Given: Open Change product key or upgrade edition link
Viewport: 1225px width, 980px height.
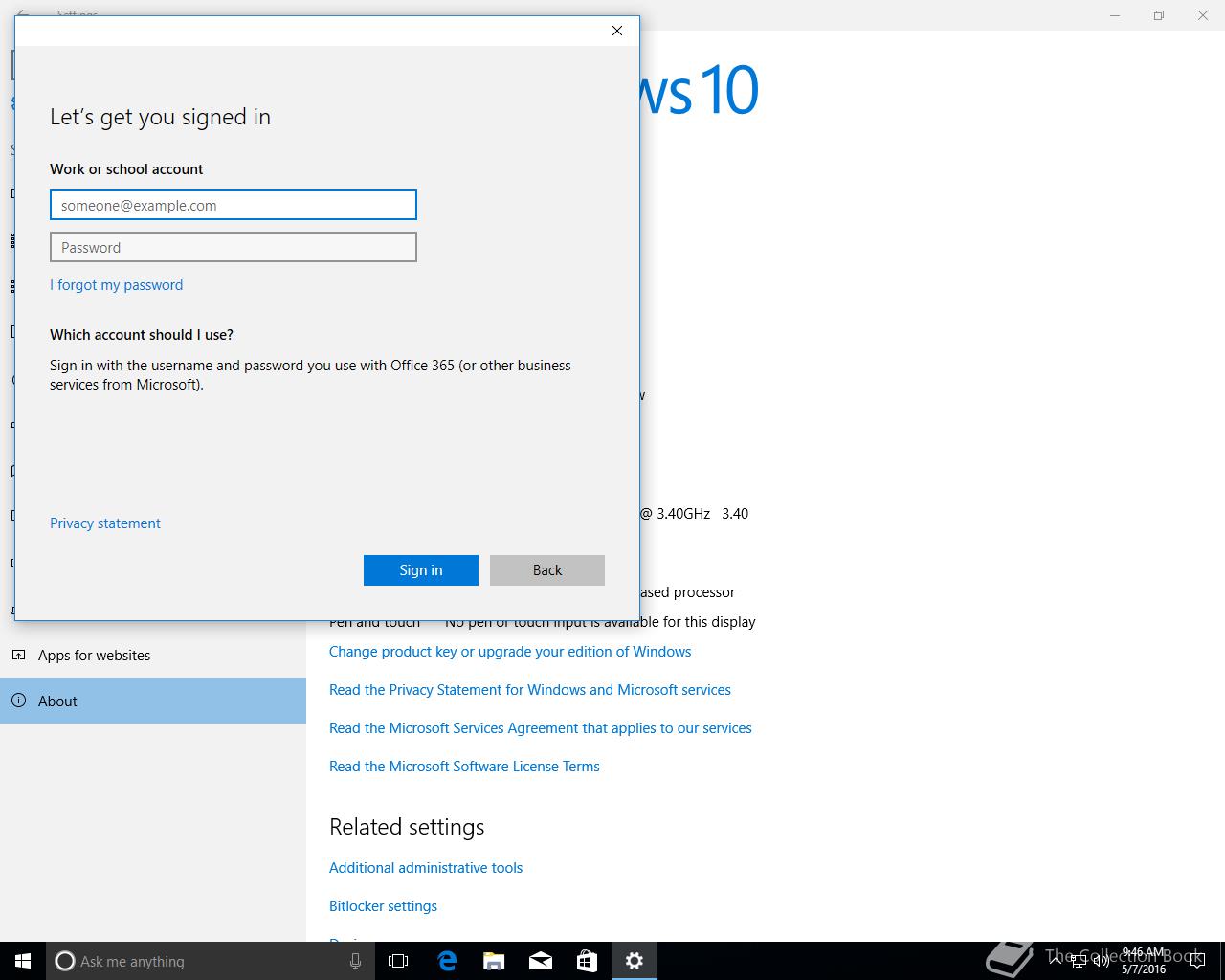Looking at the screenshot, I should (x=510, y=652).
